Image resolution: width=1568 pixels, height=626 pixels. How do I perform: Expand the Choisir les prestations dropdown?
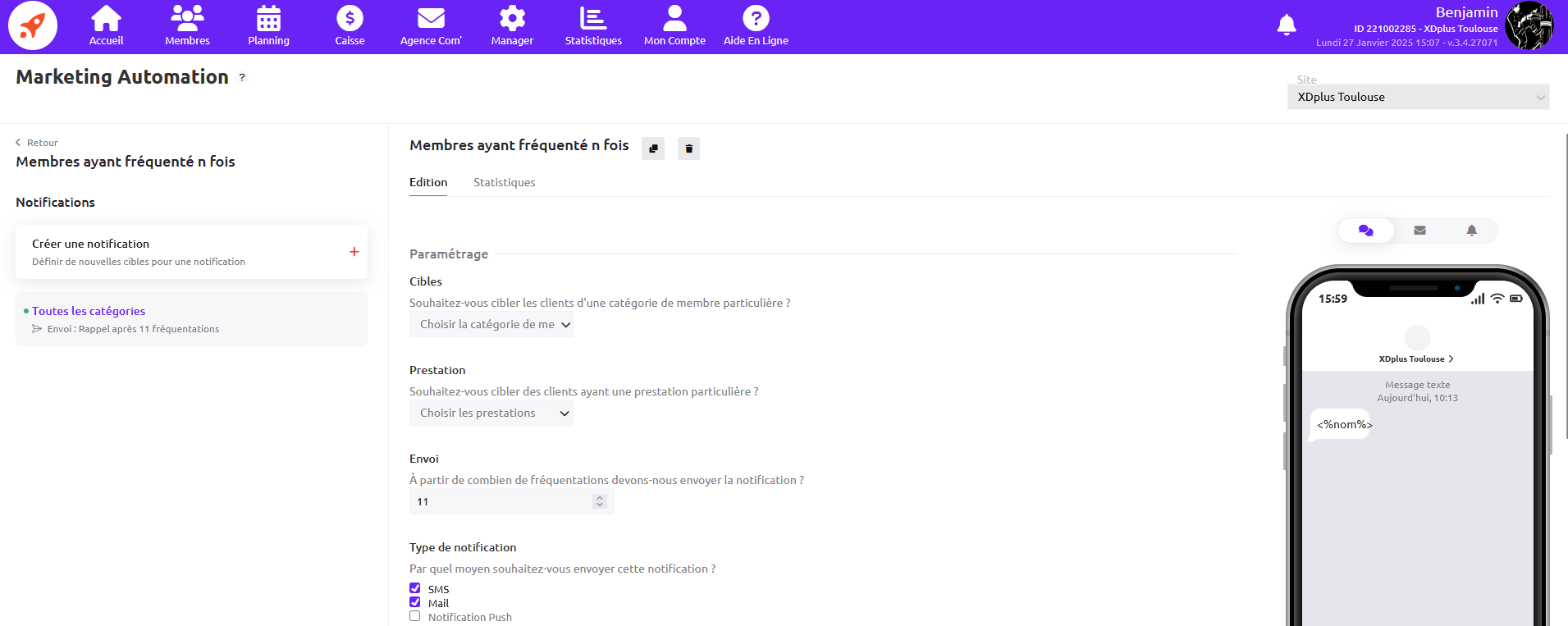point(491,414)
